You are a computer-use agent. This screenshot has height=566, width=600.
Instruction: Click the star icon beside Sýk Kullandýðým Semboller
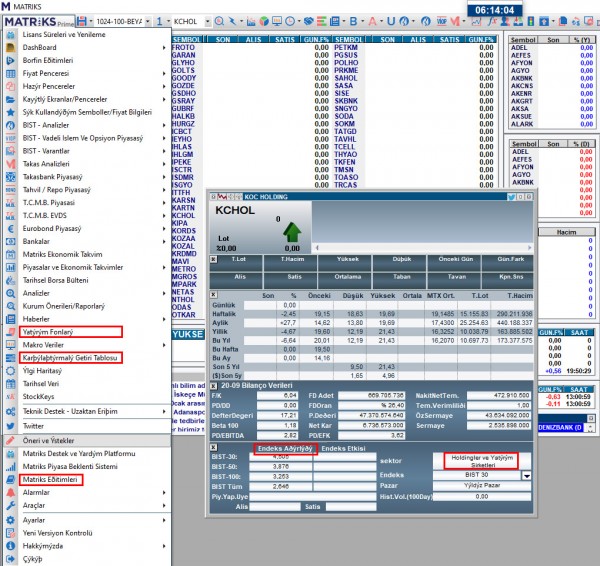[11, 112]
